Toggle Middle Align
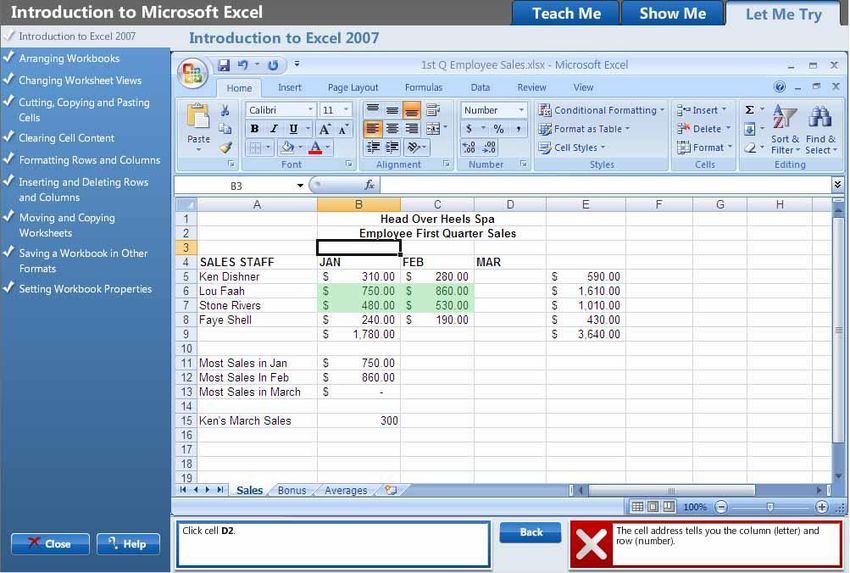The image size is (850, 573). coord(392,110)
